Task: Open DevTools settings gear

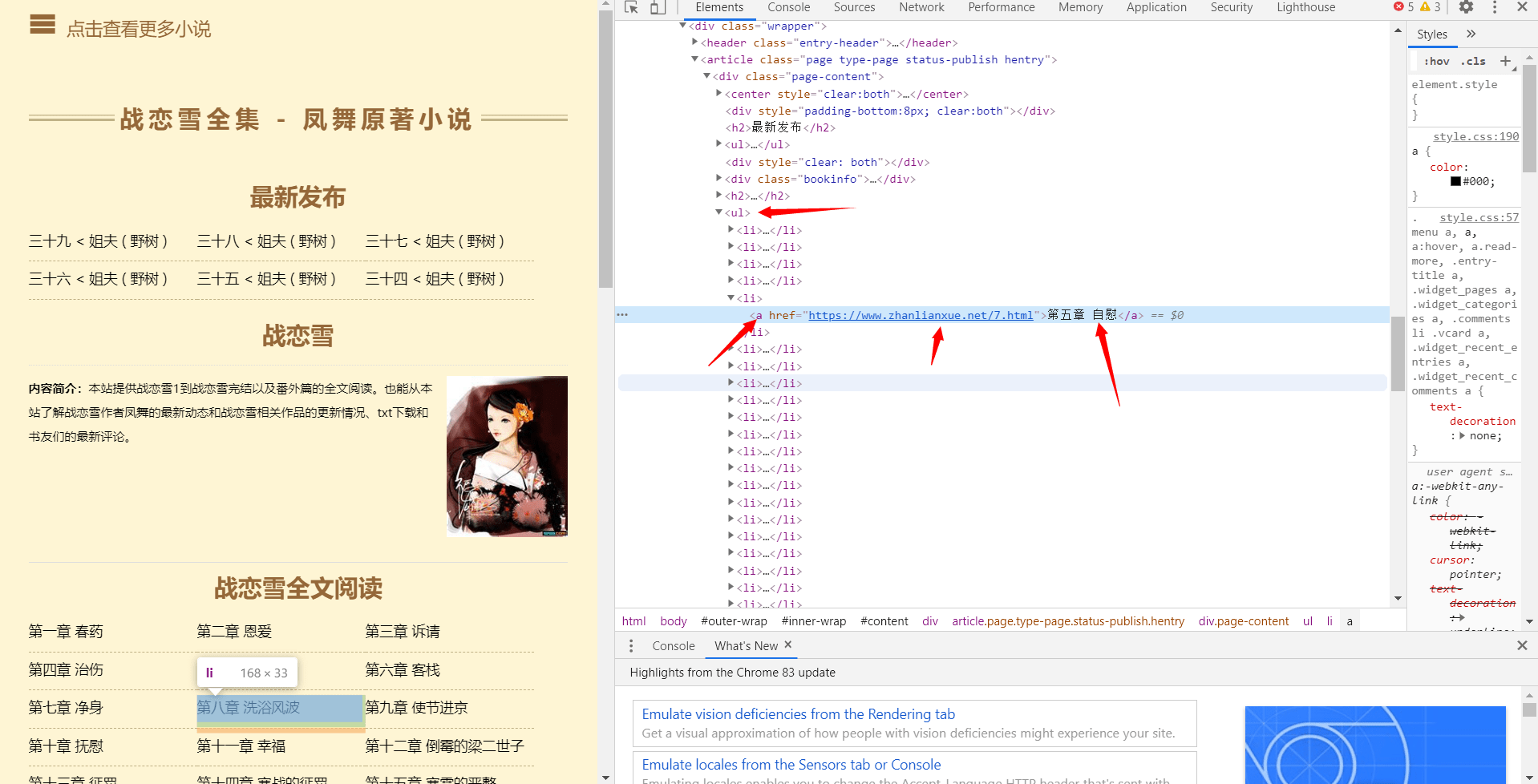Action: tap(1466, 7)
